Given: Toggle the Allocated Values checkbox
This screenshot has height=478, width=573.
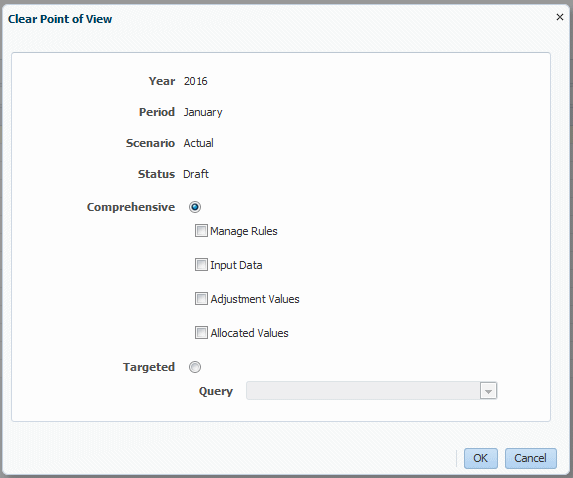Looking at the screenshot, I should pyautogui.click(x=201, y=333).
